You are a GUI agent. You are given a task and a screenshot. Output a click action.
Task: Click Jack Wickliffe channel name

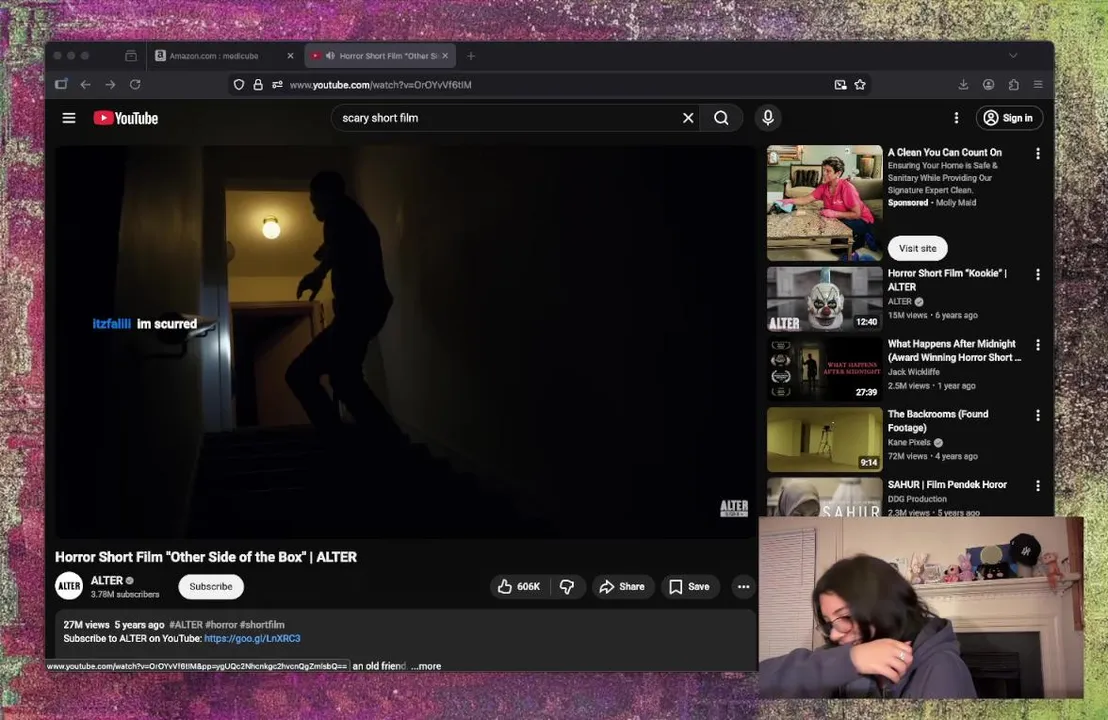tap(914, 372)
